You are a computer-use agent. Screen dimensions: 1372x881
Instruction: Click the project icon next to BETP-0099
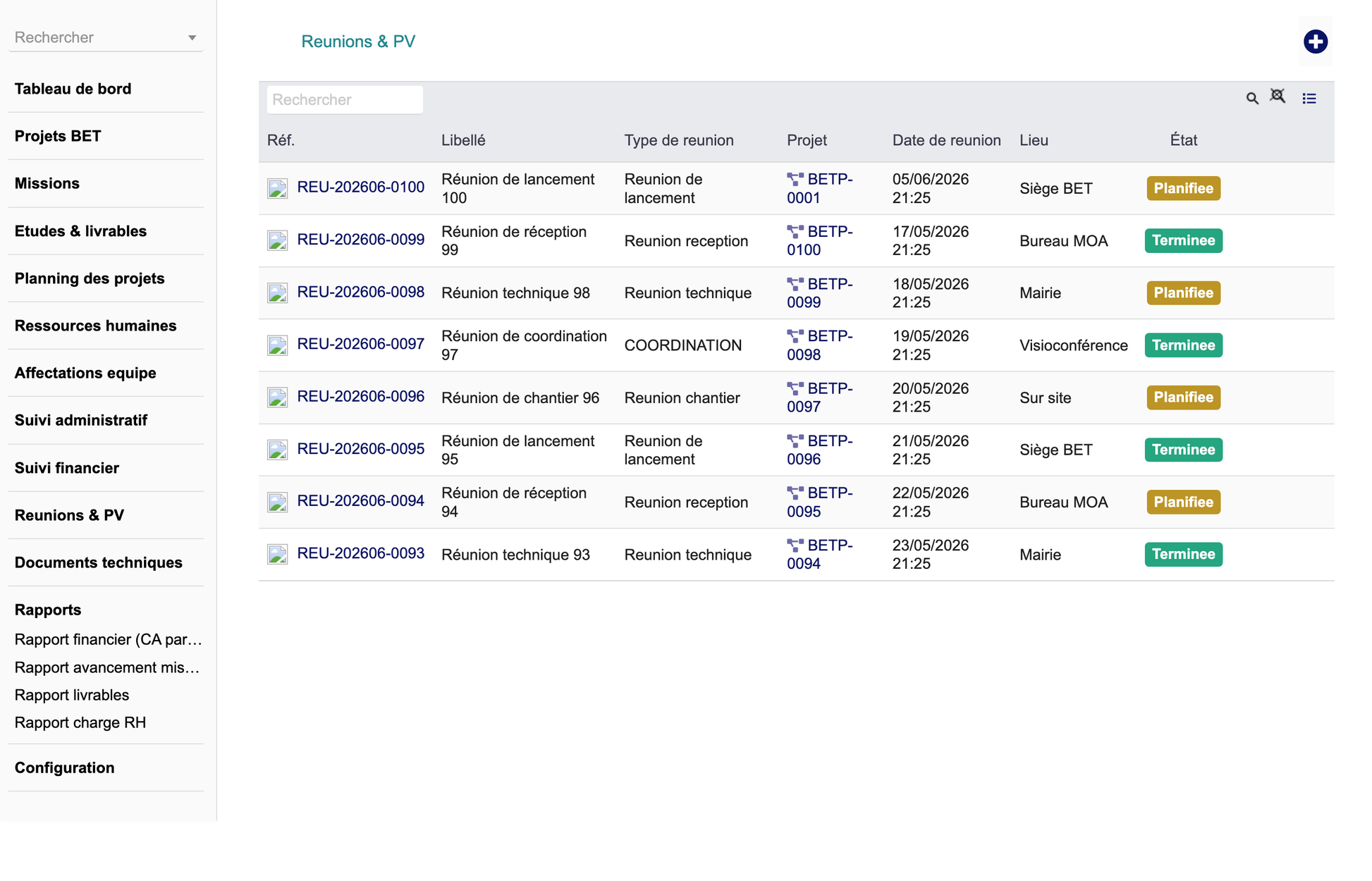(795, 284)
